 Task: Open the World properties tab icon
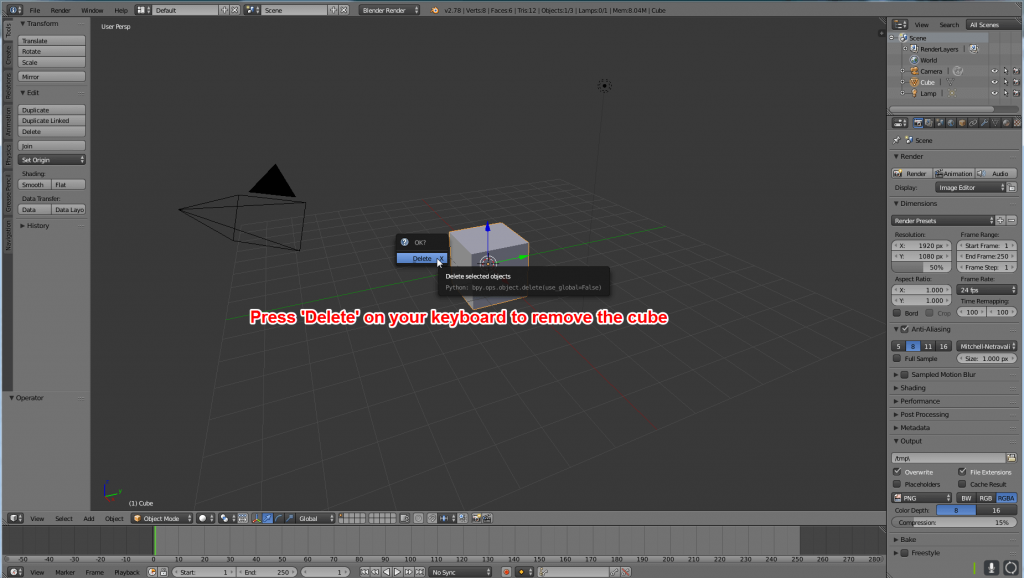(951, 123)
